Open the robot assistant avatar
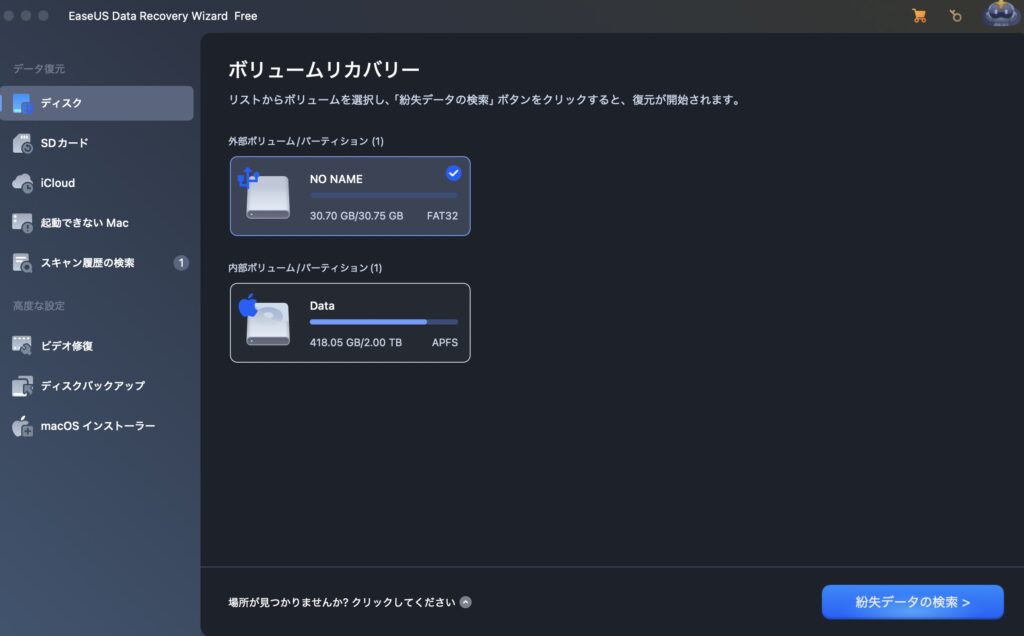The image size is (1024, 636). pyautogui.click(x=1001, y=14)
